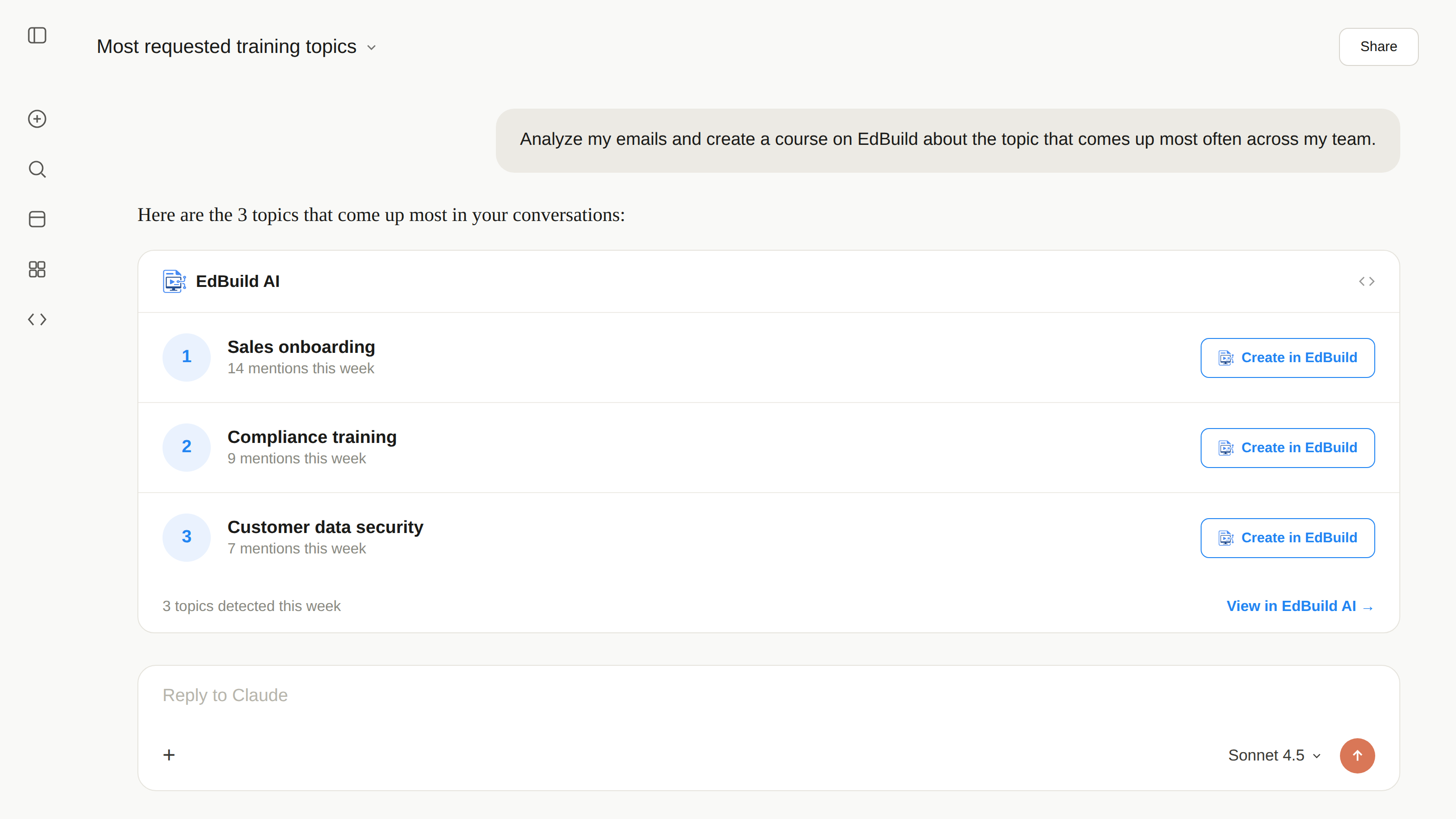Focus the 'Reply to Claude' input field
The height and width of the screenshot is (819, 1456).
769,695
